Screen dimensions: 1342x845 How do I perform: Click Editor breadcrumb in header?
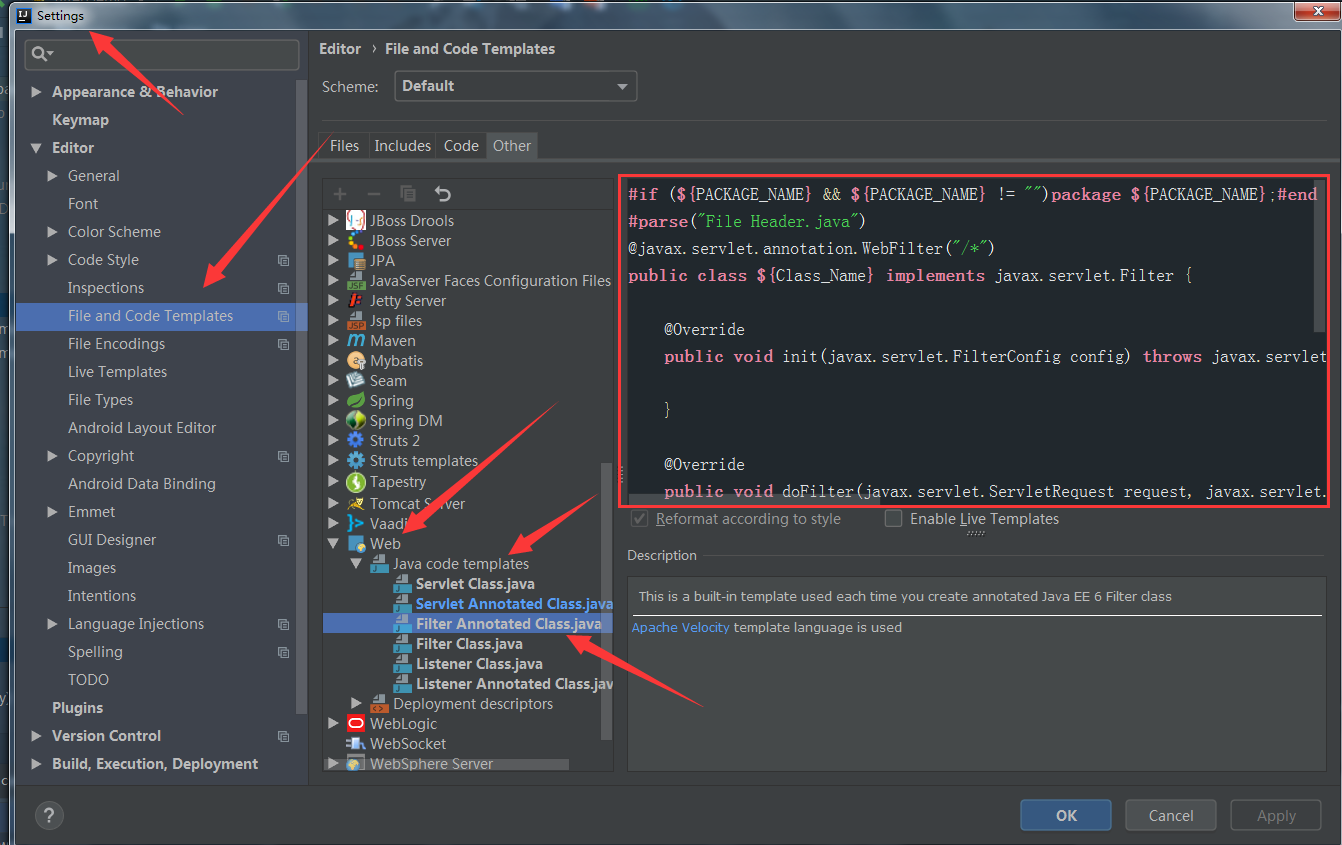click(340, 48)
